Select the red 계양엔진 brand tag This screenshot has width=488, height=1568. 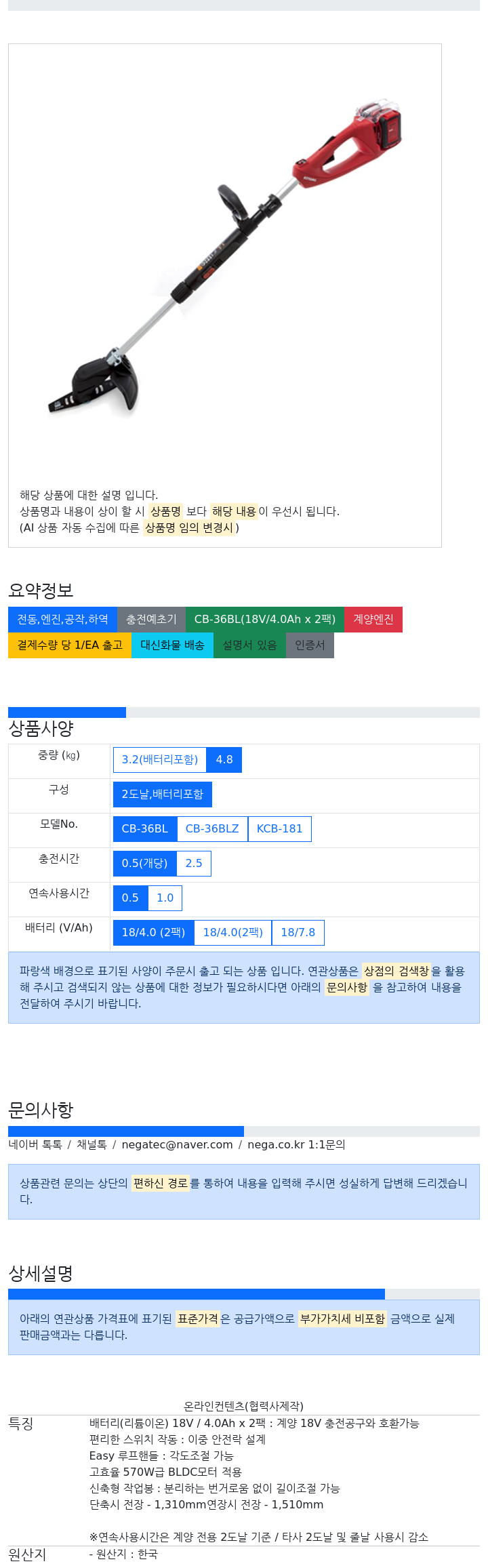coord(373,619)
